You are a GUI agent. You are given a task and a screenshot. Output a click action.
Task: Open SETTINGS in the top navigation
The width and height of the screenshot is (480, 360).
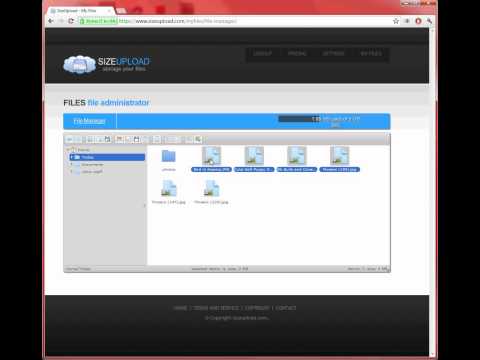point(333,53)
